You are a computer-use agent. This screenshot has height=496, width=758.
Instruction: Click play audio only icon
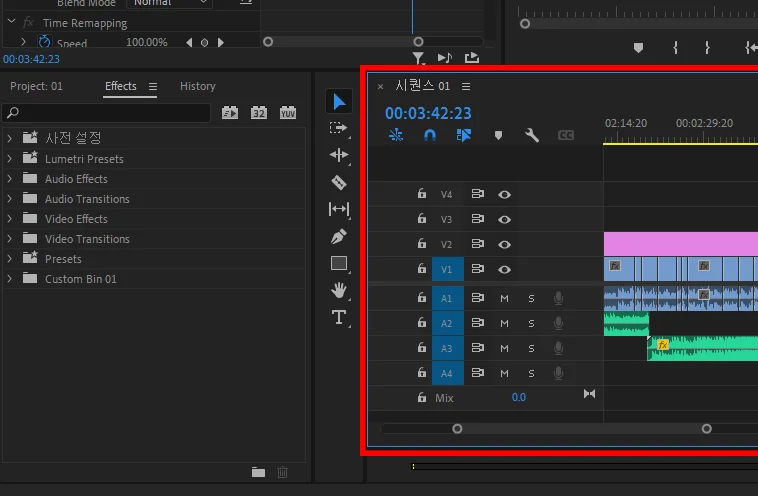(445, 58)
